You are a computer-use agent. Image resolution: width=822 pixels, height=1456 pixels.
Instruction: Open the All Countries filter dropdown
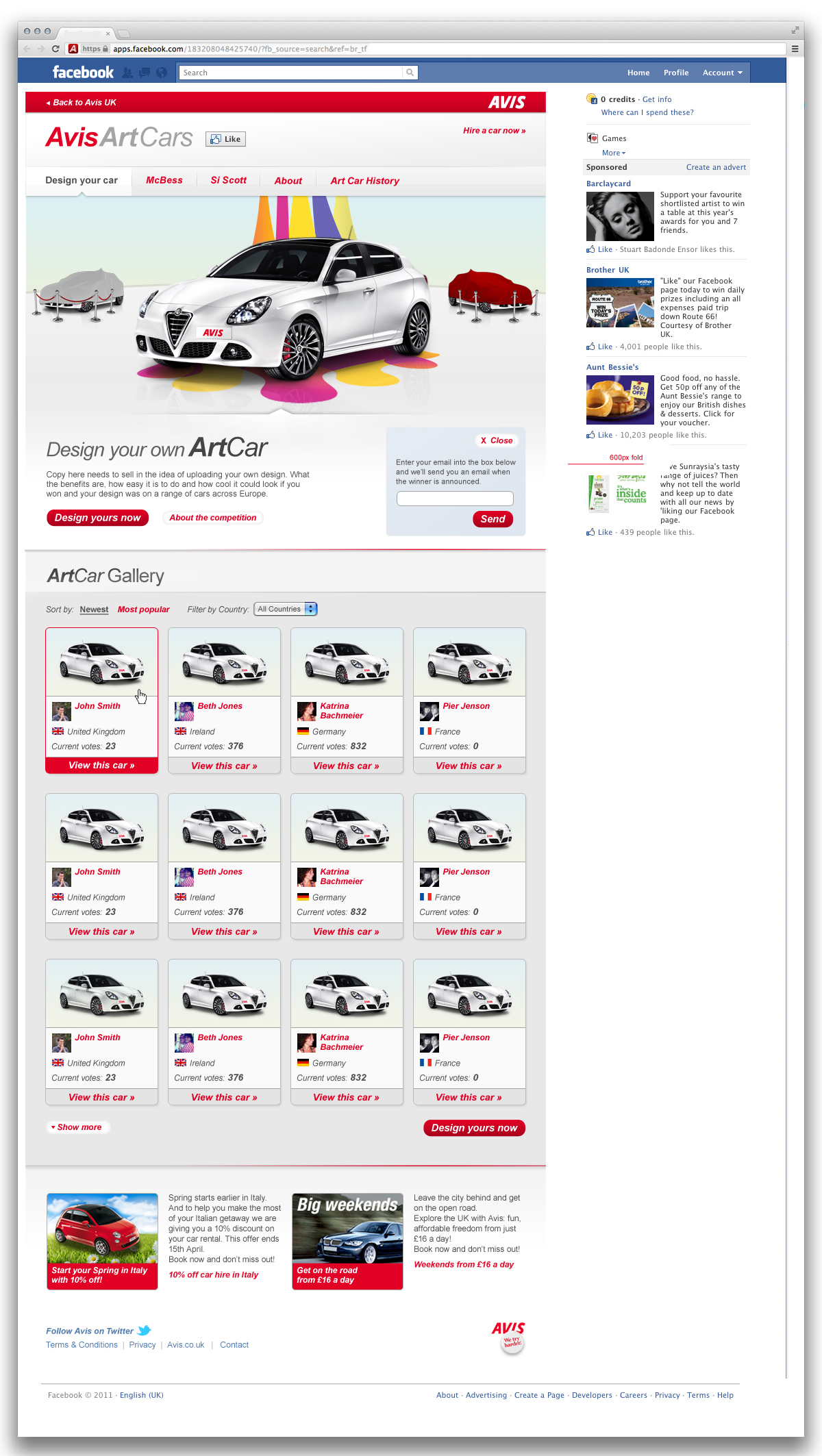tap(286, 609)
